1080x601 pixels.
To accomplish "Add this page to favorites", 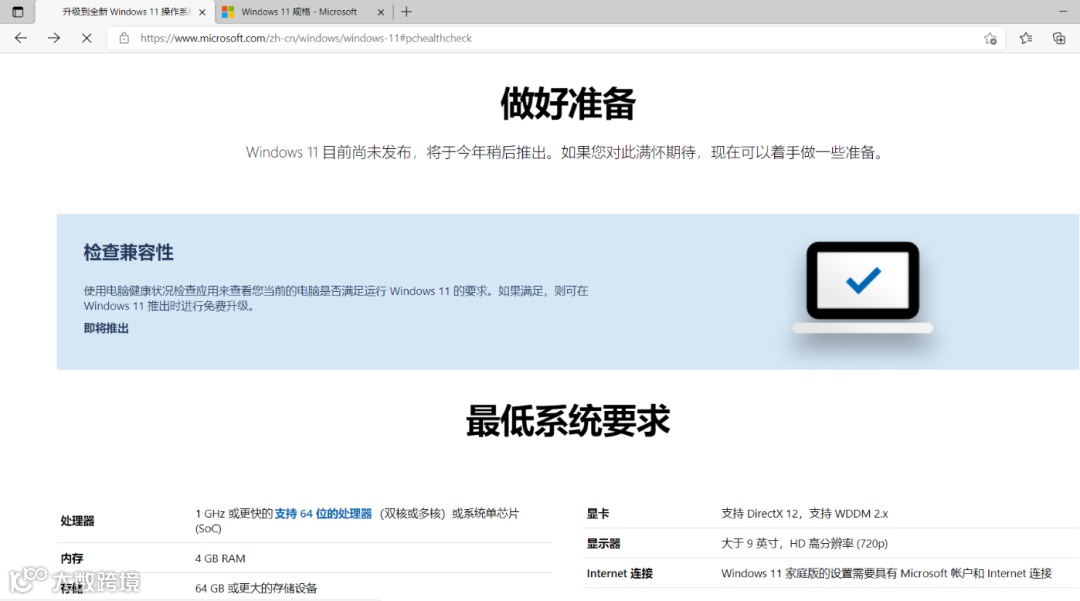I will (990, 39).
